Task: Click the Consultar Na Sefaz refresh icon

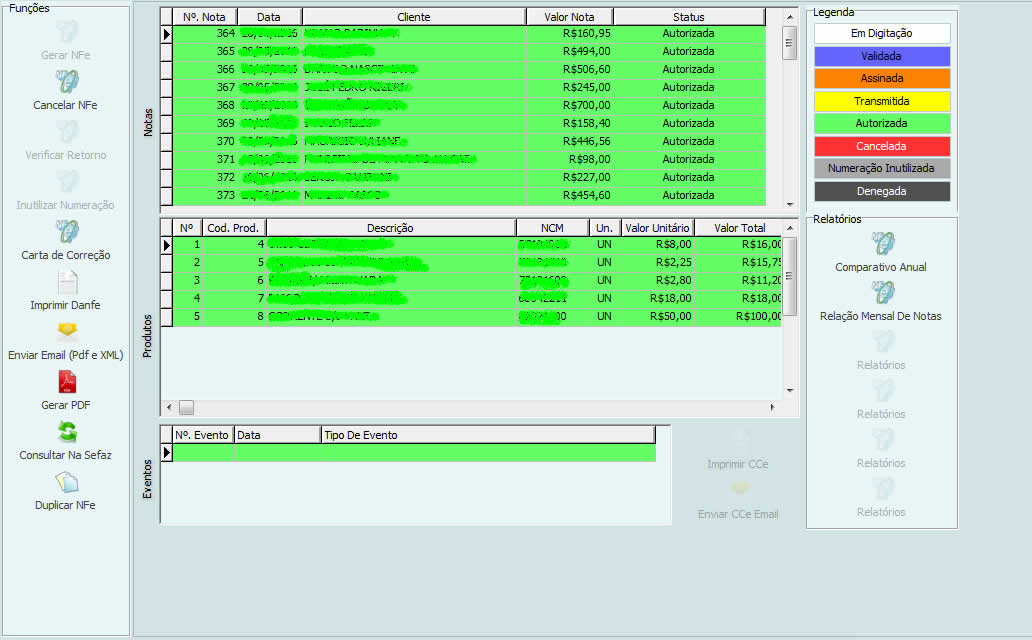Action: 66,432
